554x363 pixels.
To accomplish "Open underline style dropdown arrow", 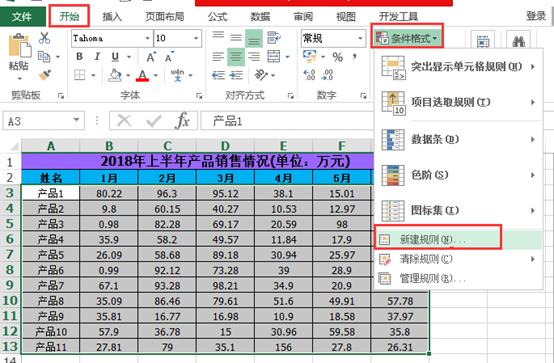I will click(129, 57).
